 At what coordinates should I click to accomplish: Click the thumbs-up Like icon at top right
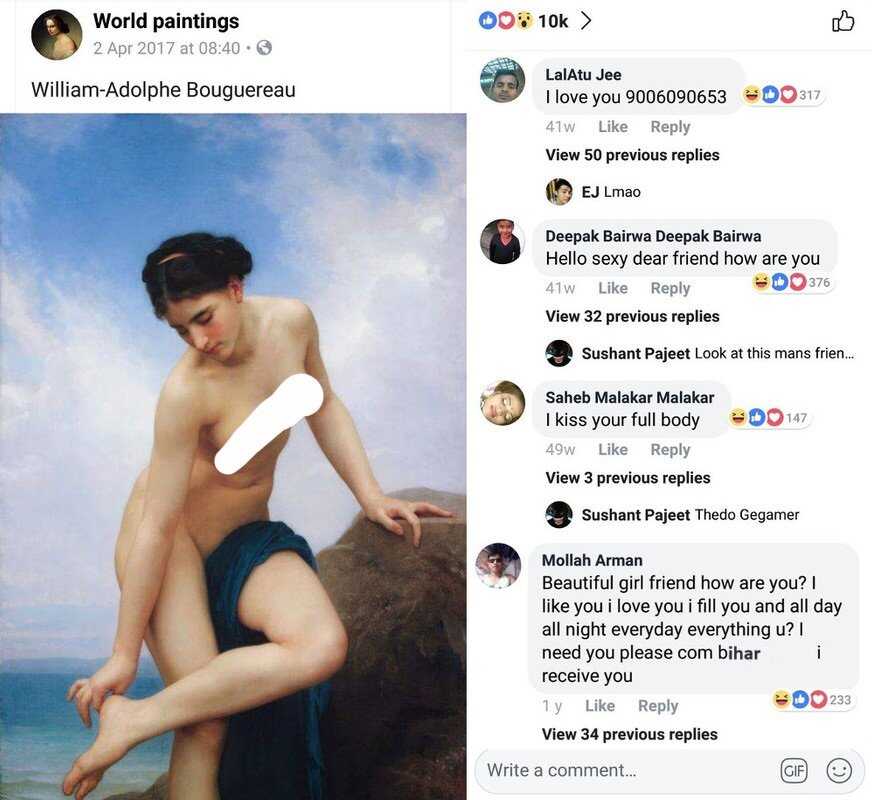pyautogui.click(x=843, y=21)
